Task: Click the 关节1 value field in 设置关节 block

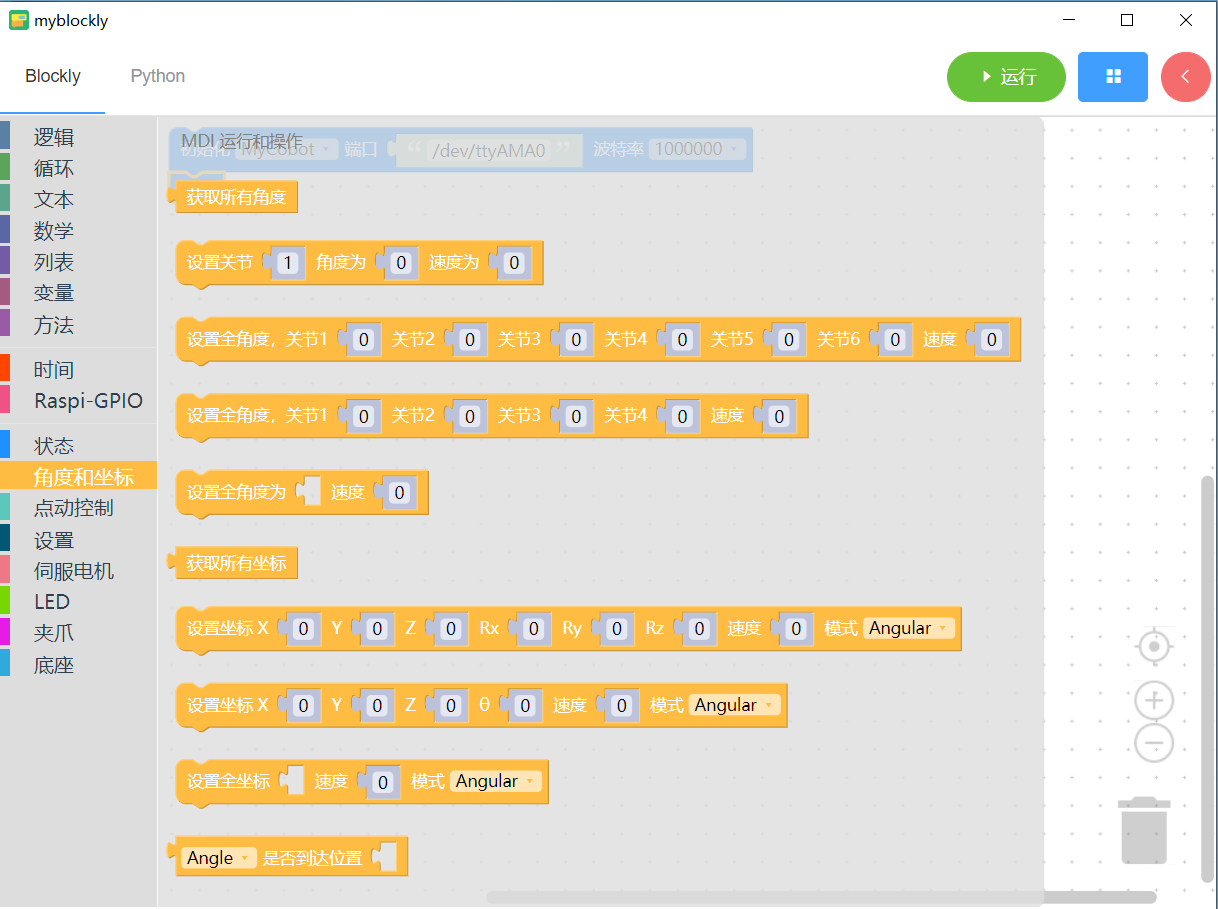Action: [287, 264]
